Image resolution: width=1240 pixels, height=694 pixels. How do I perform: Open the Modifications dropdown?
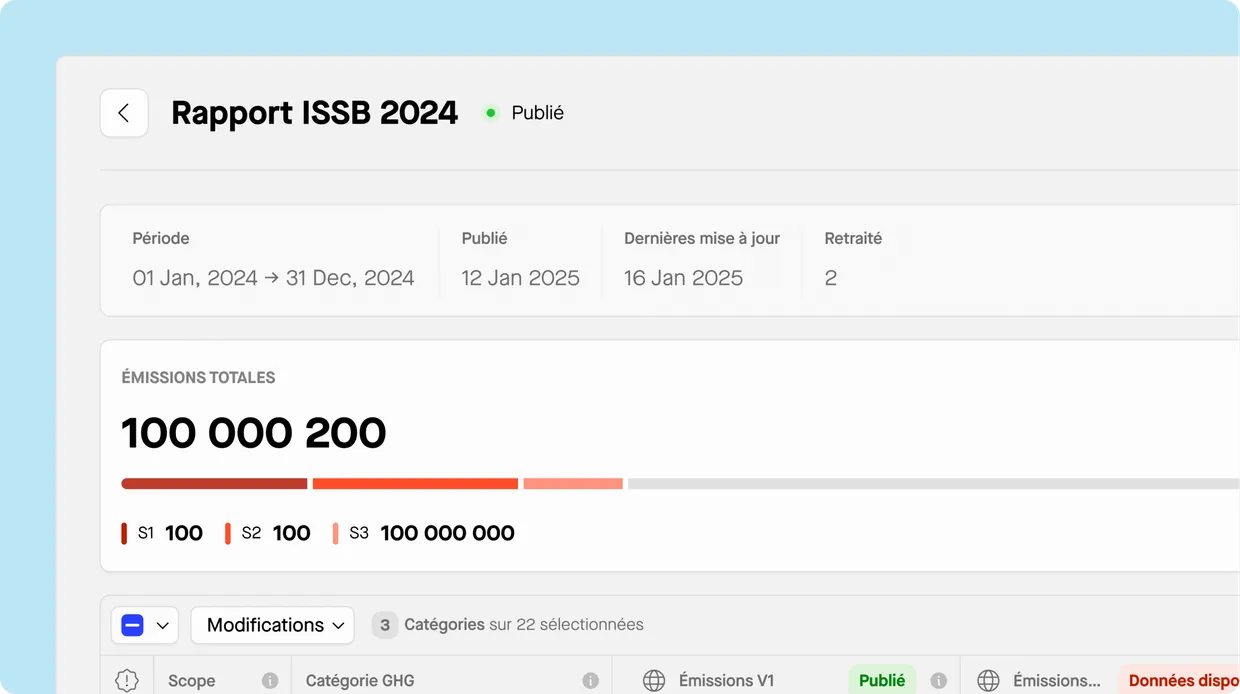coord(273,625)
